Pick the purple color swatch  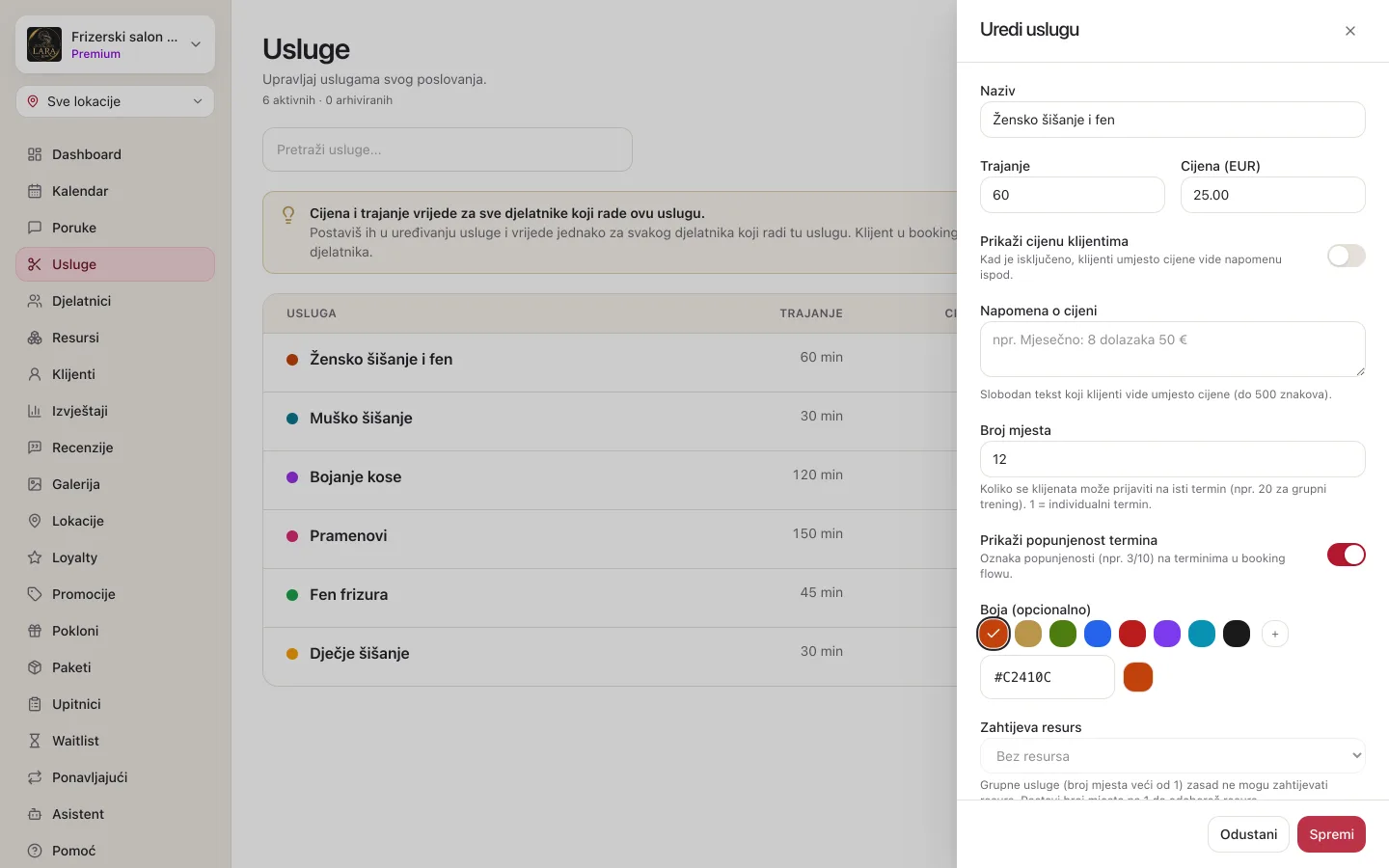point(1167,634)
